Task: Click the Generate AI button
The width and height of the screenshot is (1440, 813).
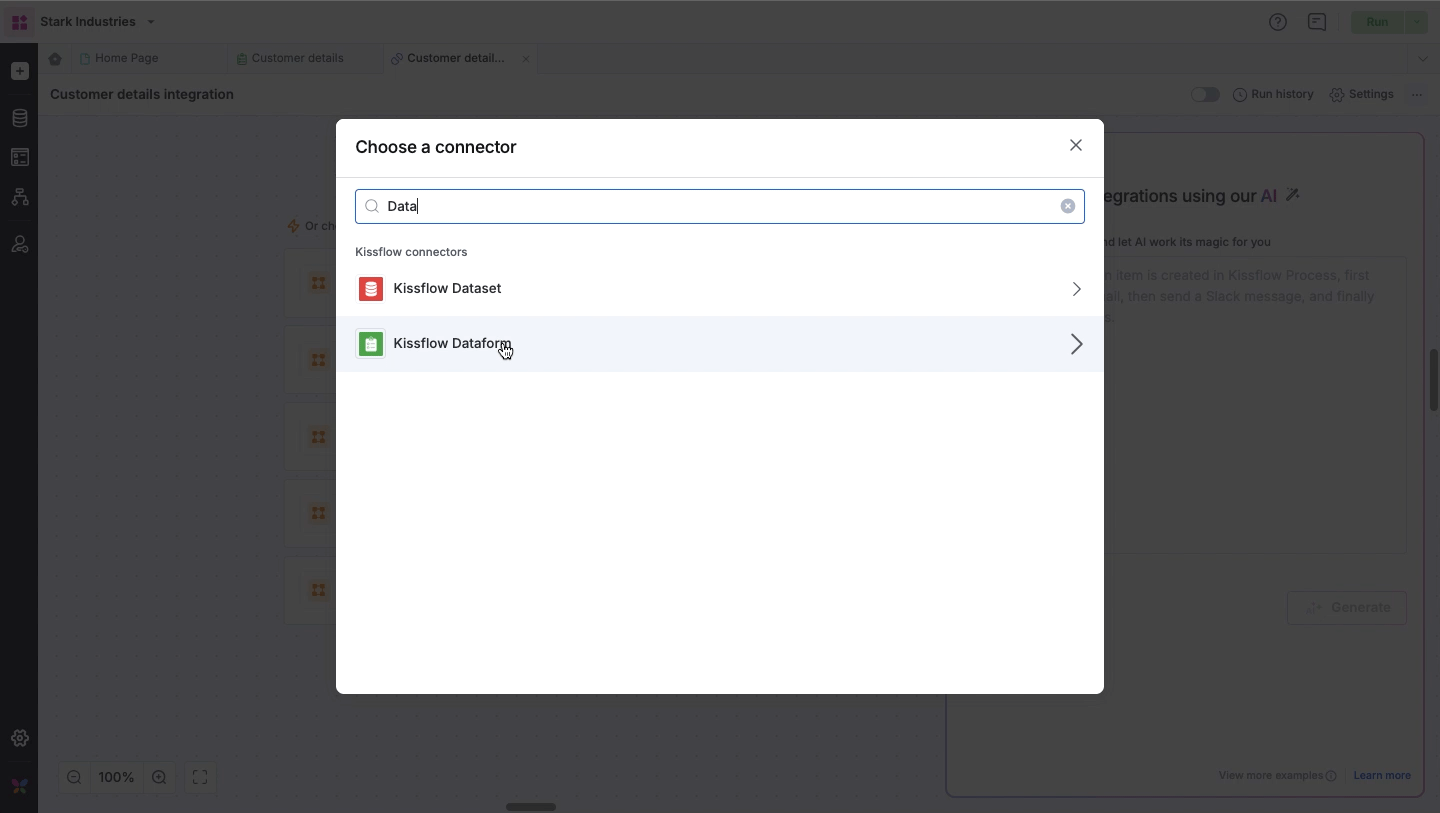Action: click(x=1346, y=607)
